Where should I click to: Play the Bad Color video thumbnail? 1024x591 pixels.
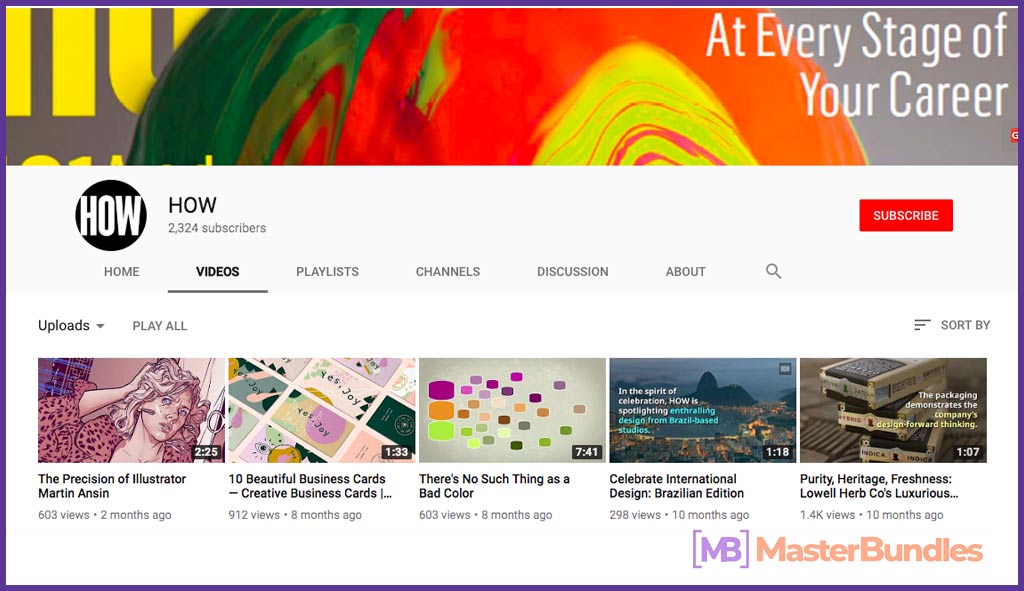point(513,410)
